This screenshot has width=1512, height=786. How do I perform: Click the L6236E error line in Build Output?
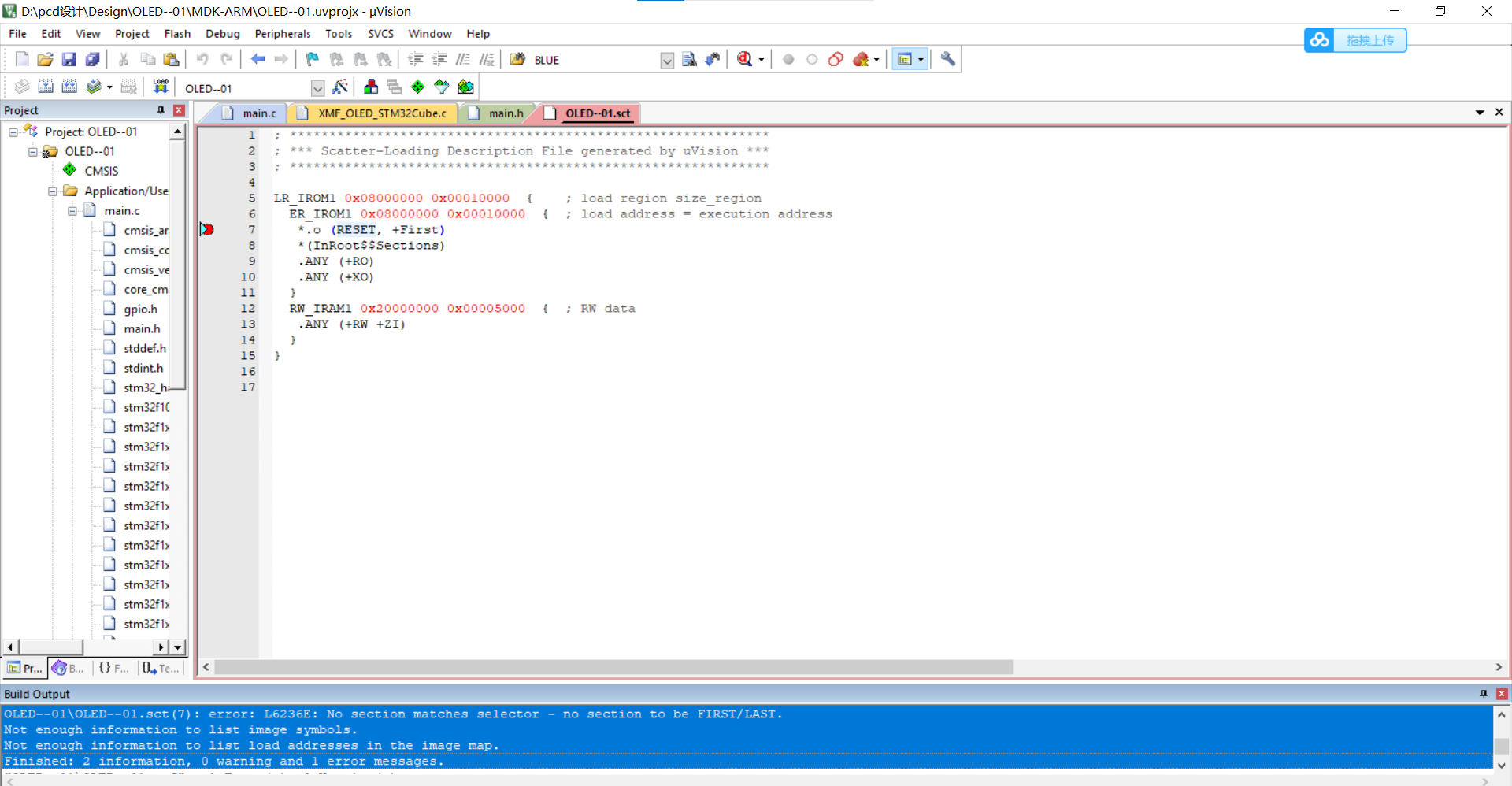394,714
